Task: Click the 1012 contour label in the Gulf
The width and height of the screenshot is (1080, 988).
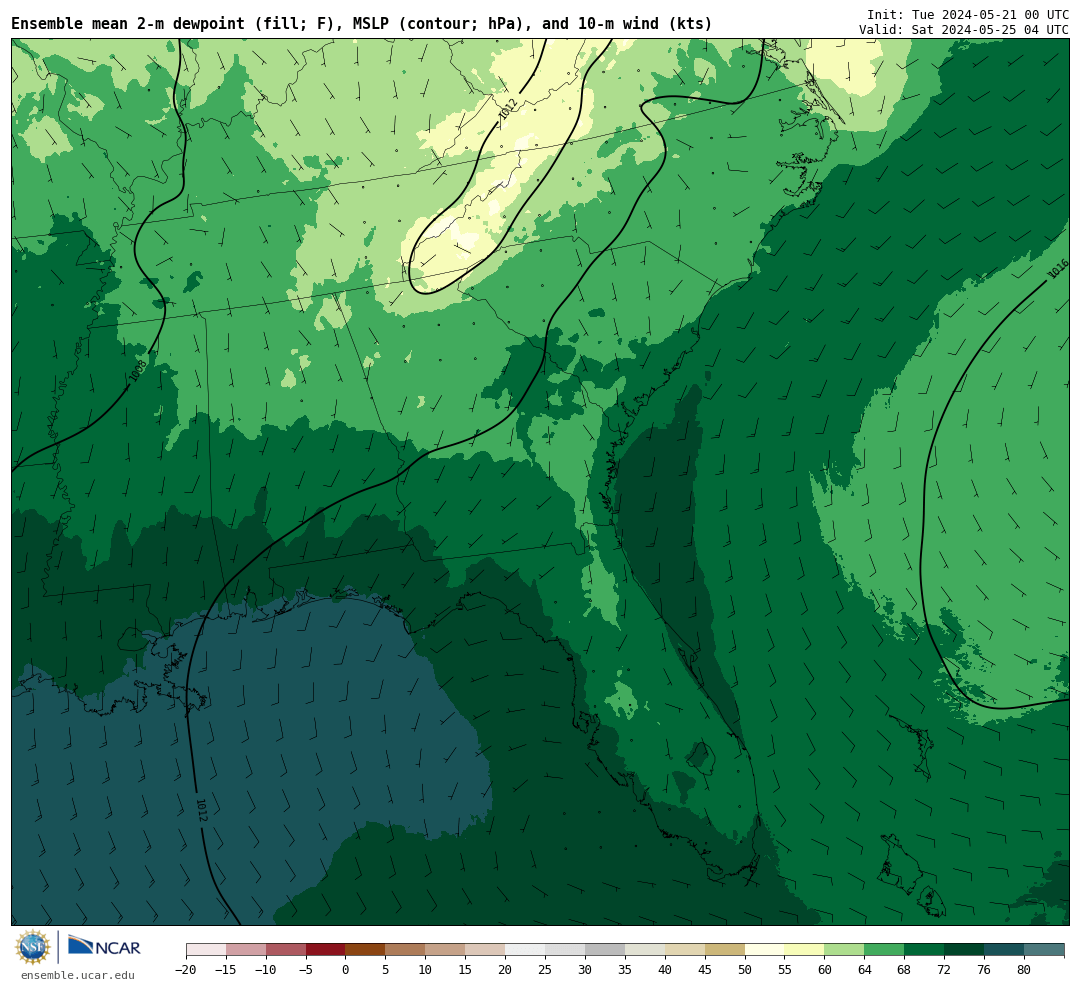Action: (x=201, y=810)
